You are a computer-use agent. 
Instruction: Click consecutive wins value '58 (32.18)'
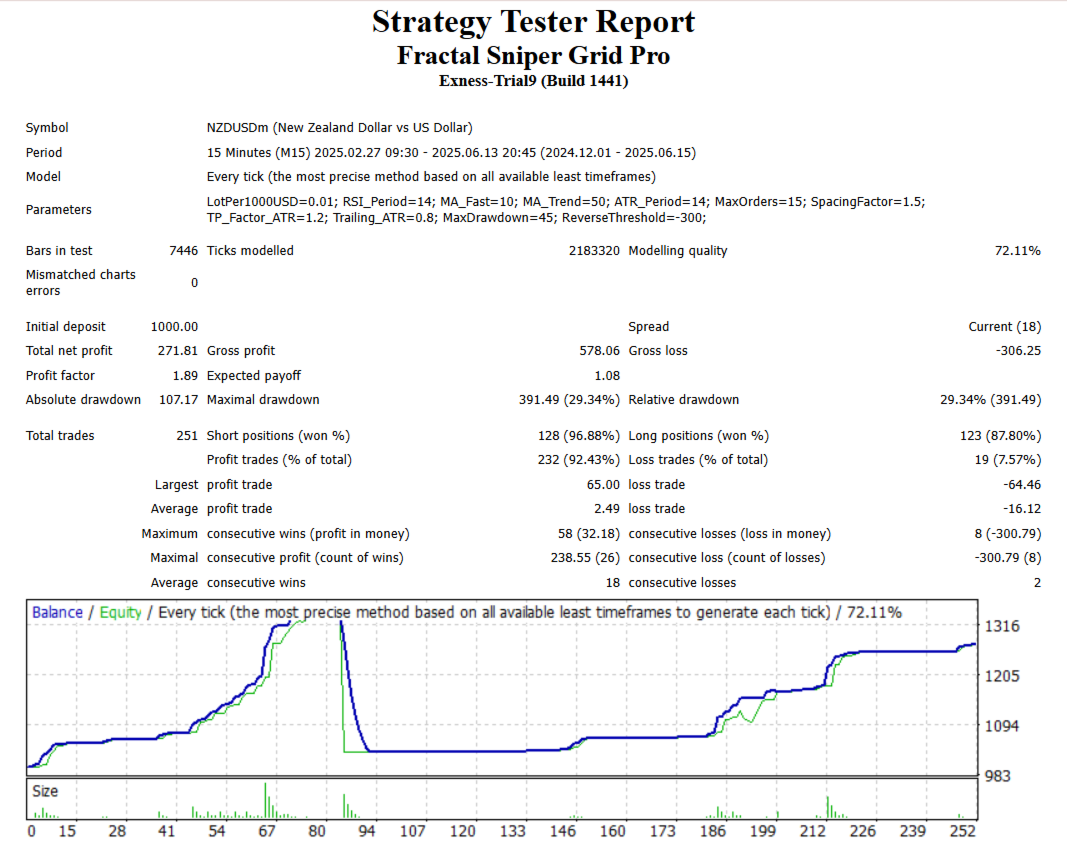pos(589,534)
